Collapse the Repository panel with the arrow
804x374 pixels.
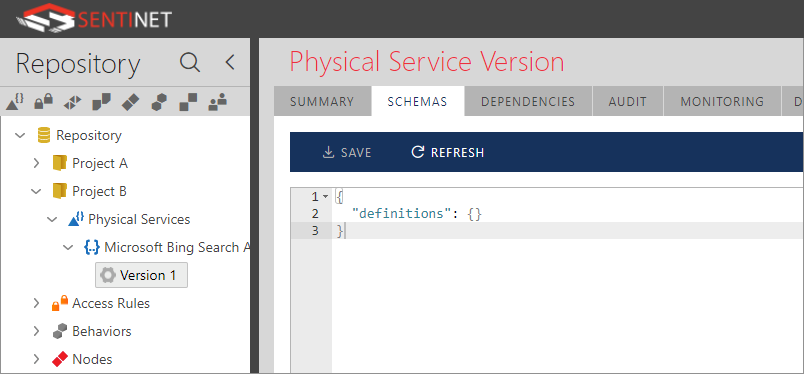[230, 63]
